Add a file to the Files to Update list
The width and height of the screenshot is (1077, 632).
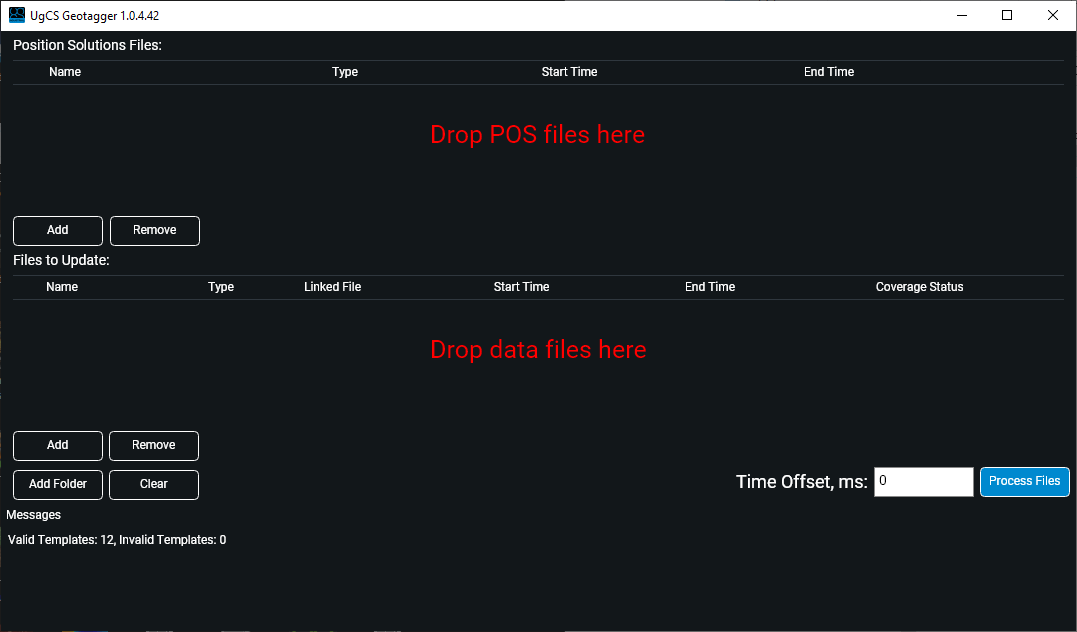[58, 445]
